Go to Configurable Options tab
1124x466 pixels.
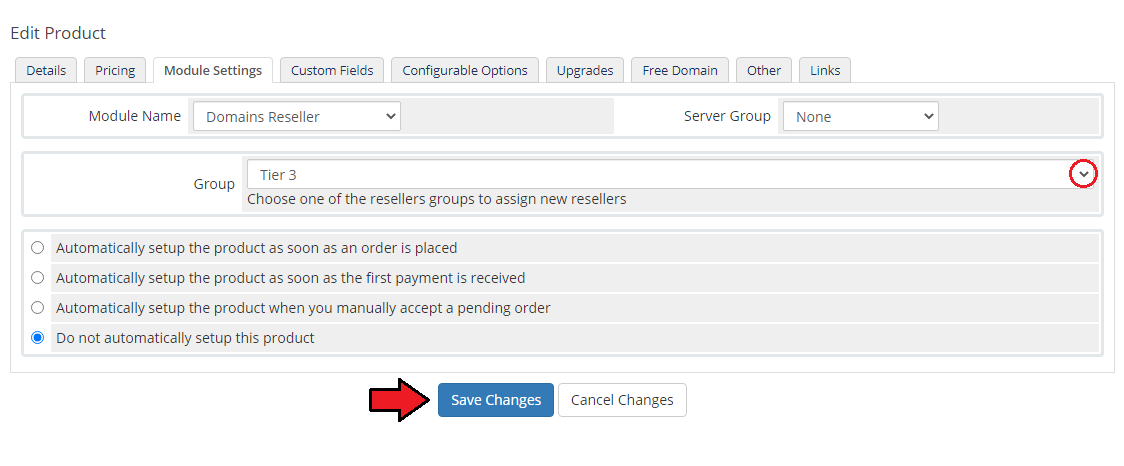point(465,70)
